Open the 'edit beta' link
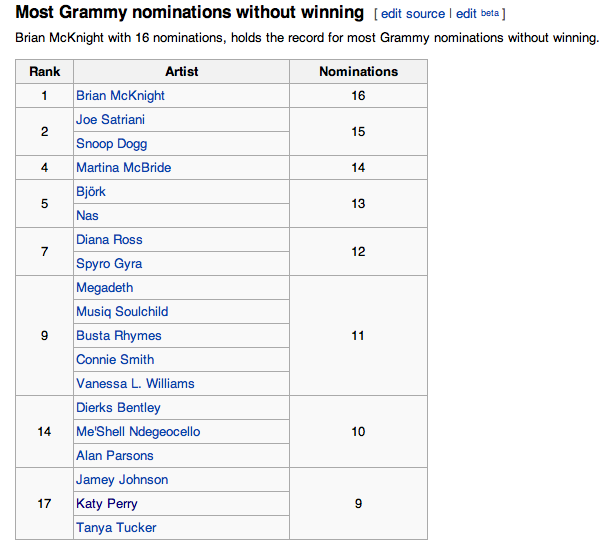The width and height of the screenshot is (606, 553). (477, 14)
